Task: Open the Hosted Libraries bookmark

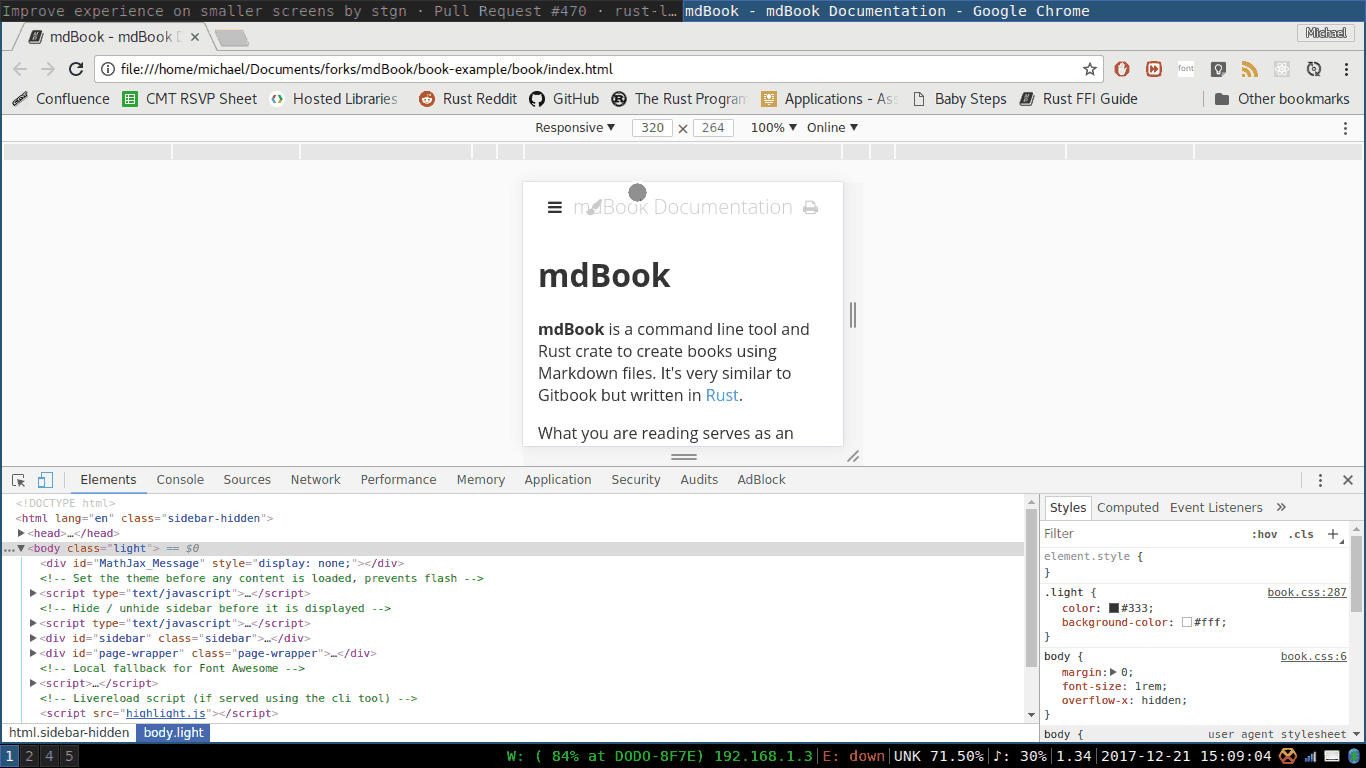Action: (333, 99)
